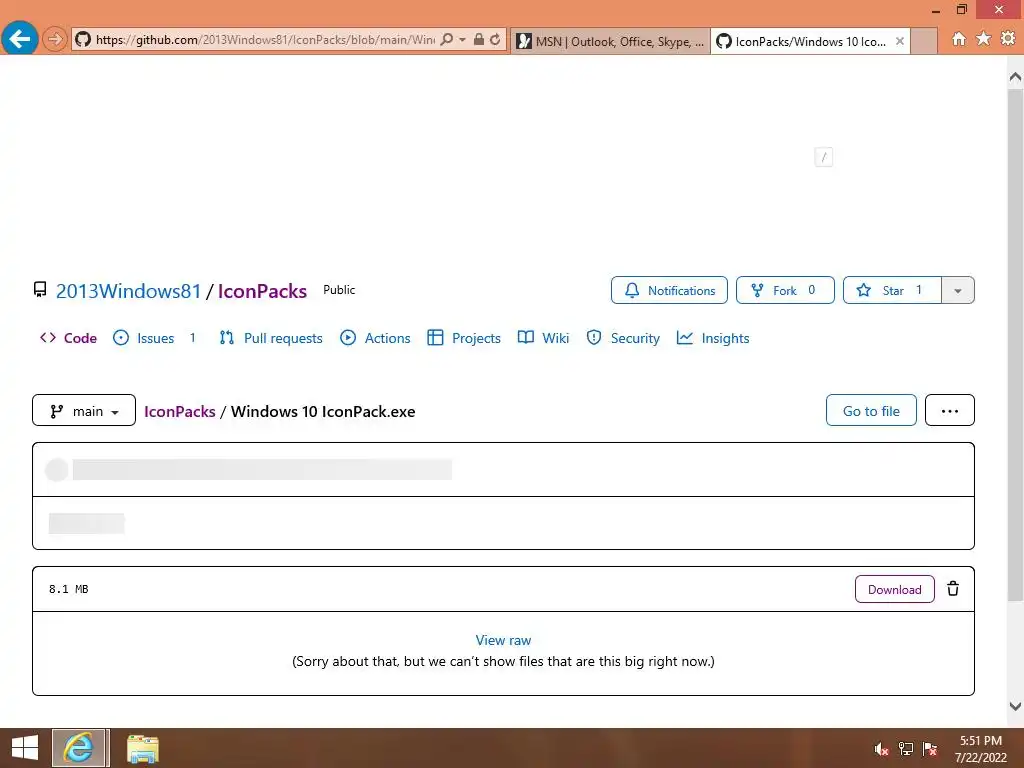Fork the repository
Screen dimensions: 1024x768
click(x=785, y=290)
